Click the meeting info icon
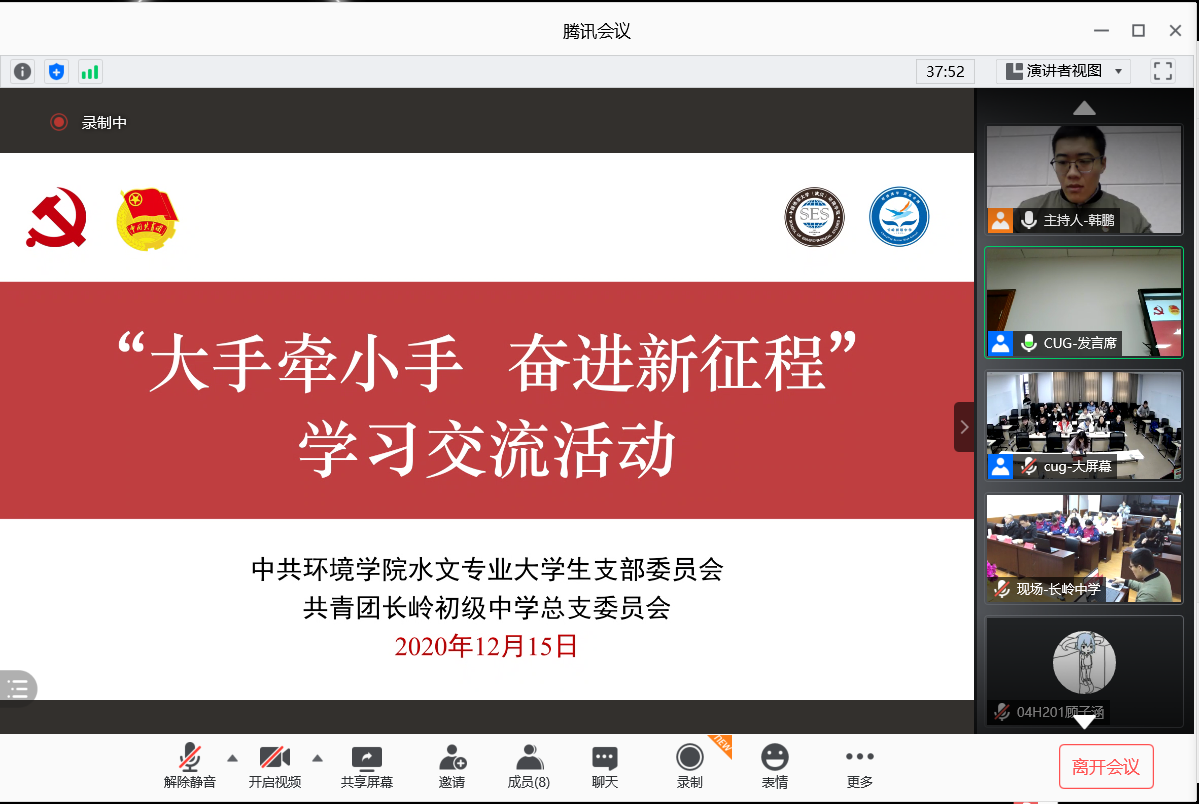The height and width of the screenshot is (804, 1199). click(x=22, y=71)
